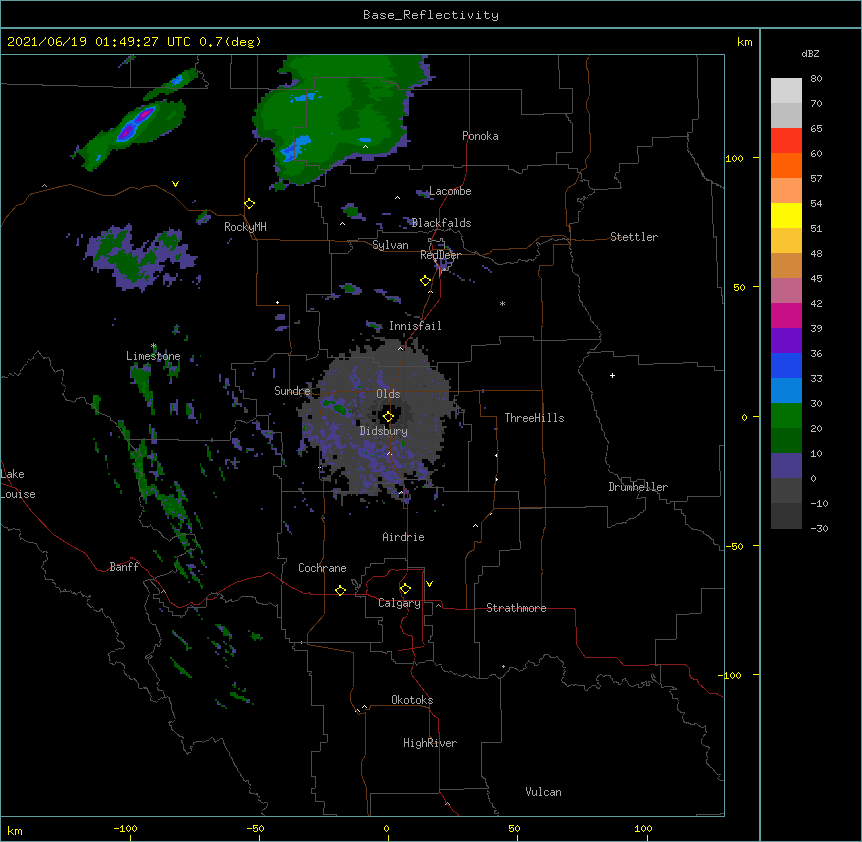Click the radar site diamond between Olds and Didsbury
Screen dimensions: 862x842
(388, 417)
